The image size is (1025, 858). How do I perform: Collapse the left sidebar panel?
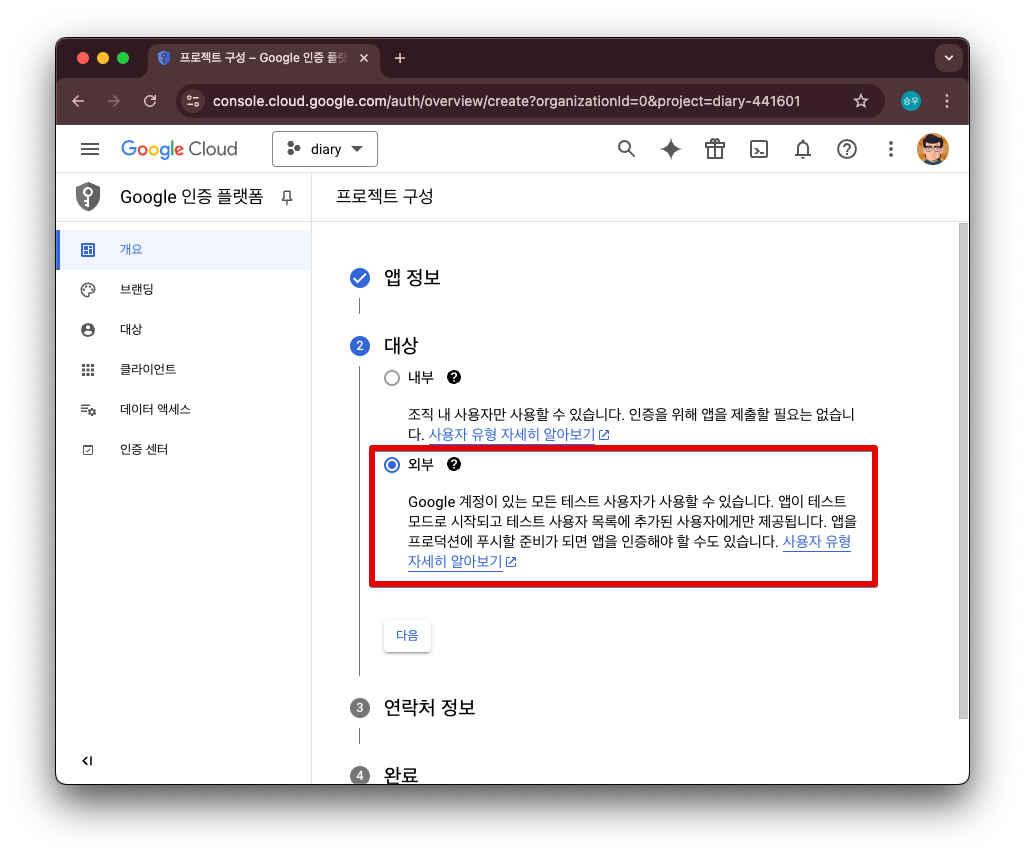click(88, 761)
